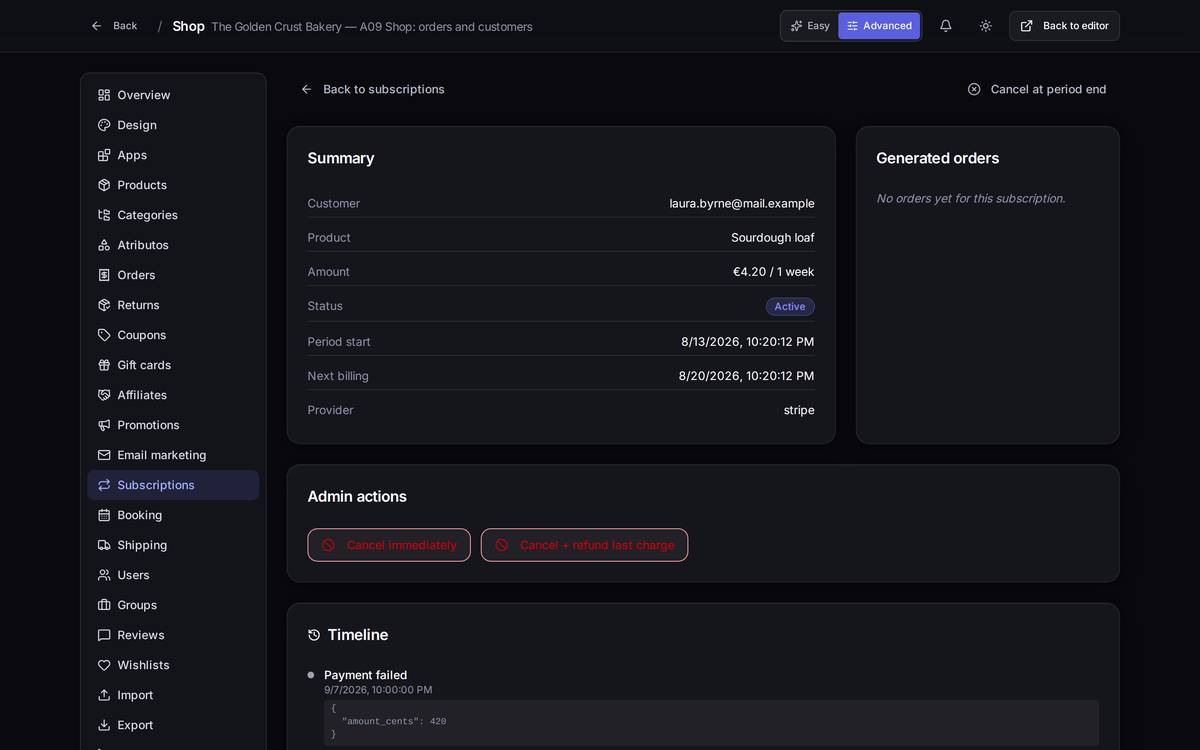Click the Gift cards icon in sidebar
1200x750 pixels.
[x=104, y=365]
